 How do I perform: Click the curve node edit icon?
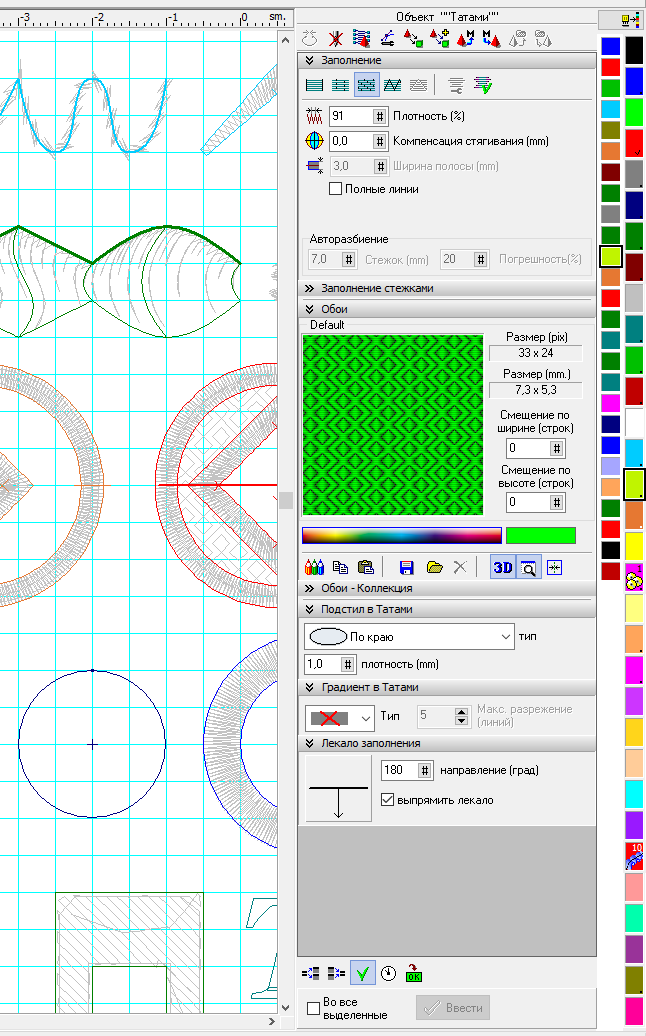[x=387, y=39]
